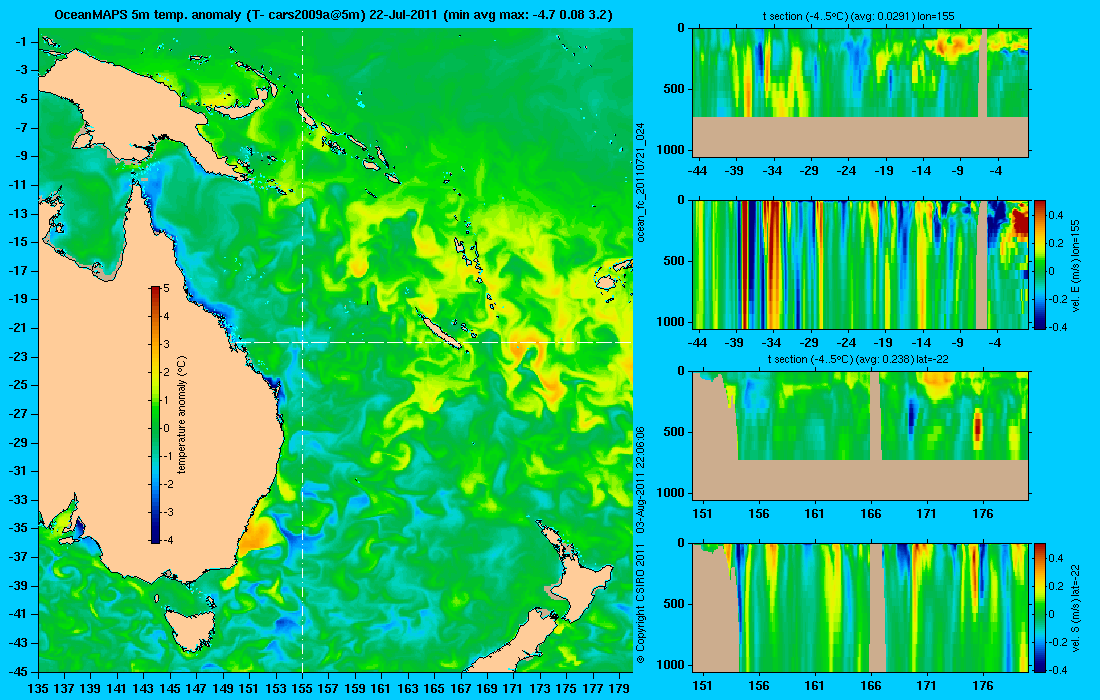Click latitude tick label -1 on map axis
Viewport: 1100px width, 700px height.
point(21,41)
